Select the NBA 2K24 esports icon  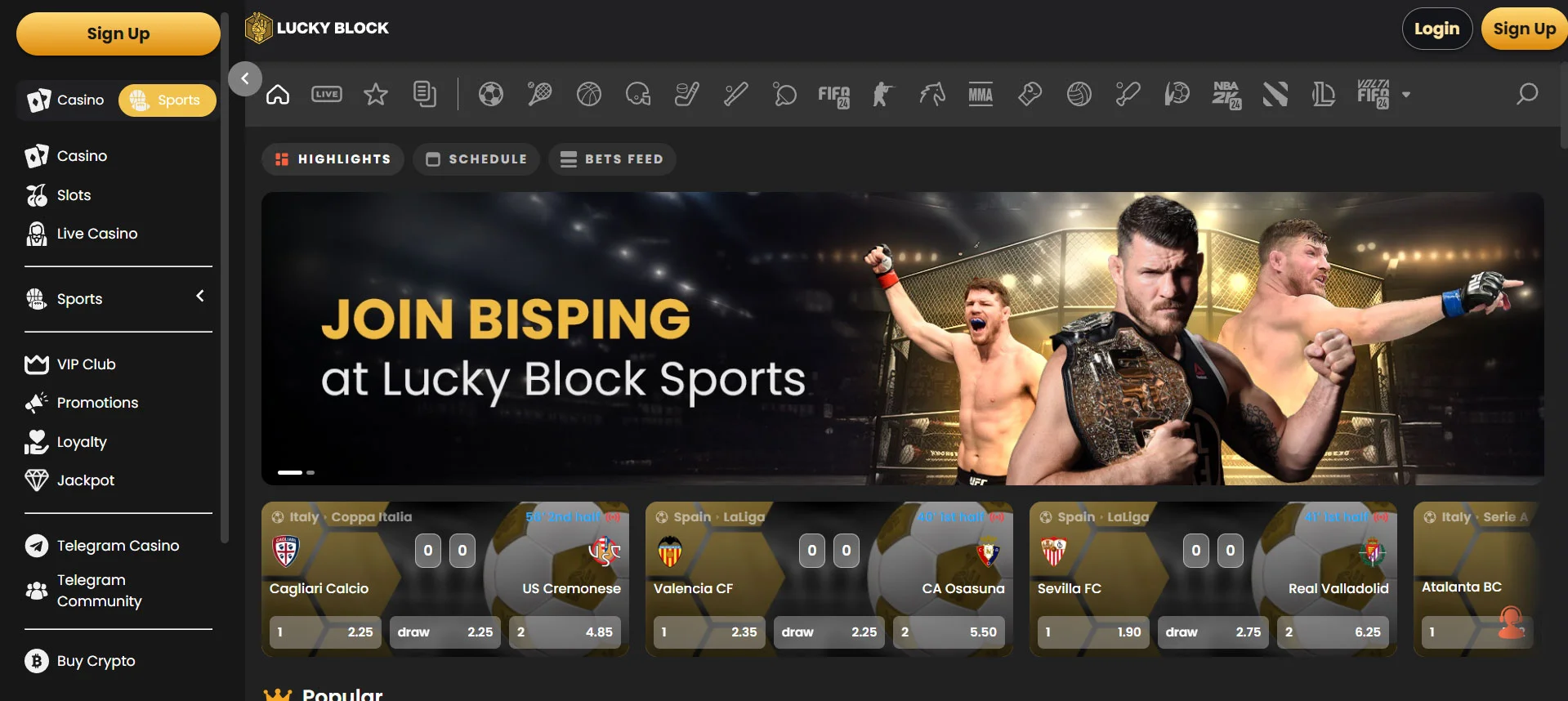(x=1226, y=95)
